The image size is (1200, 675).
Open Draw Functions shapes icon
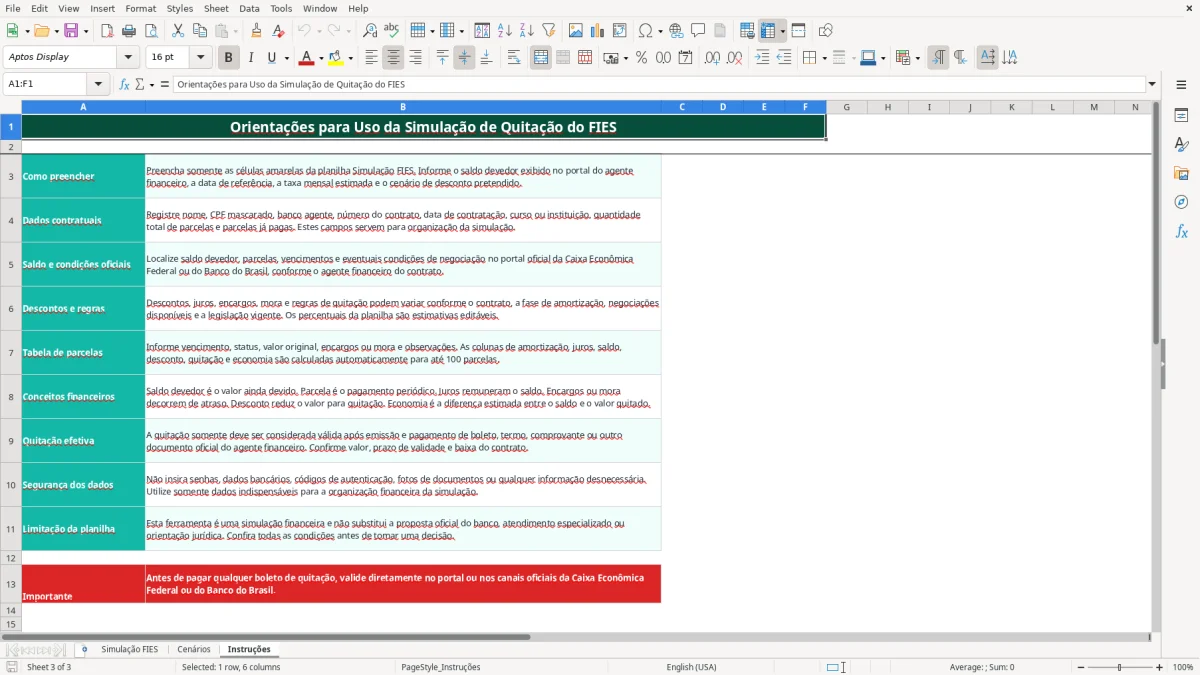pyautogui.click(x=826, y=31)
